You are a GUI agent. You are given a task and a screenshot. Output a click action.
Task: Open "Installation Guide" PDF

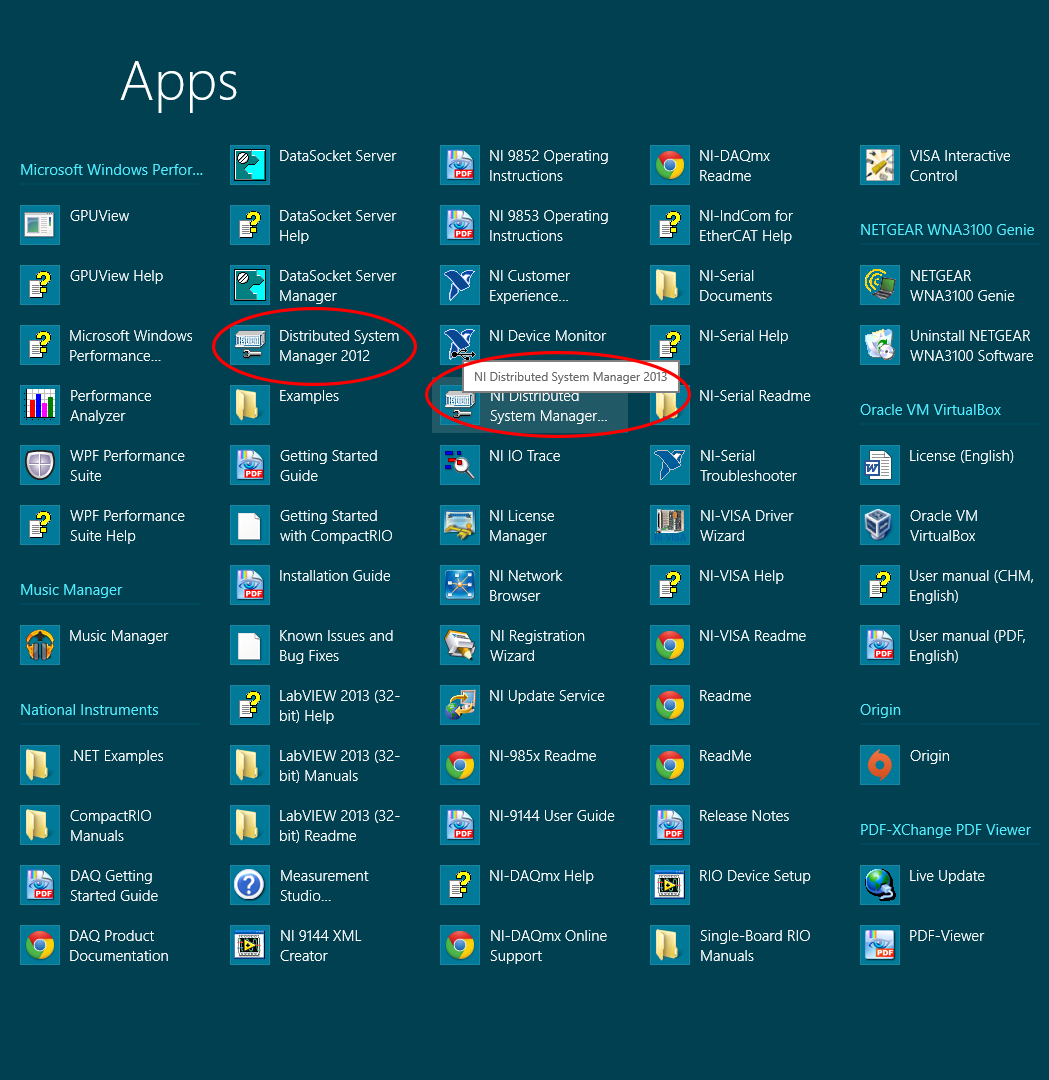[311, 585]
